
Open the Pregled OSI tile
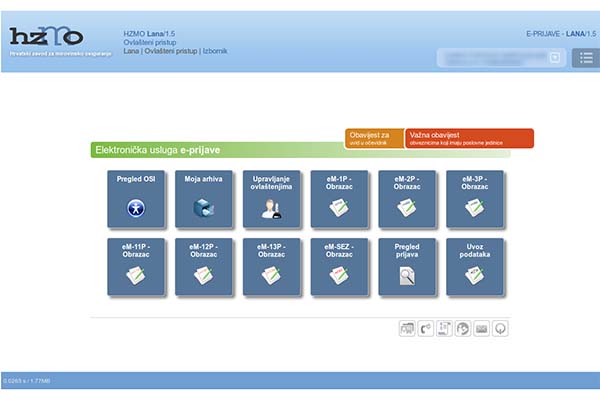click(x=135, y=199)
